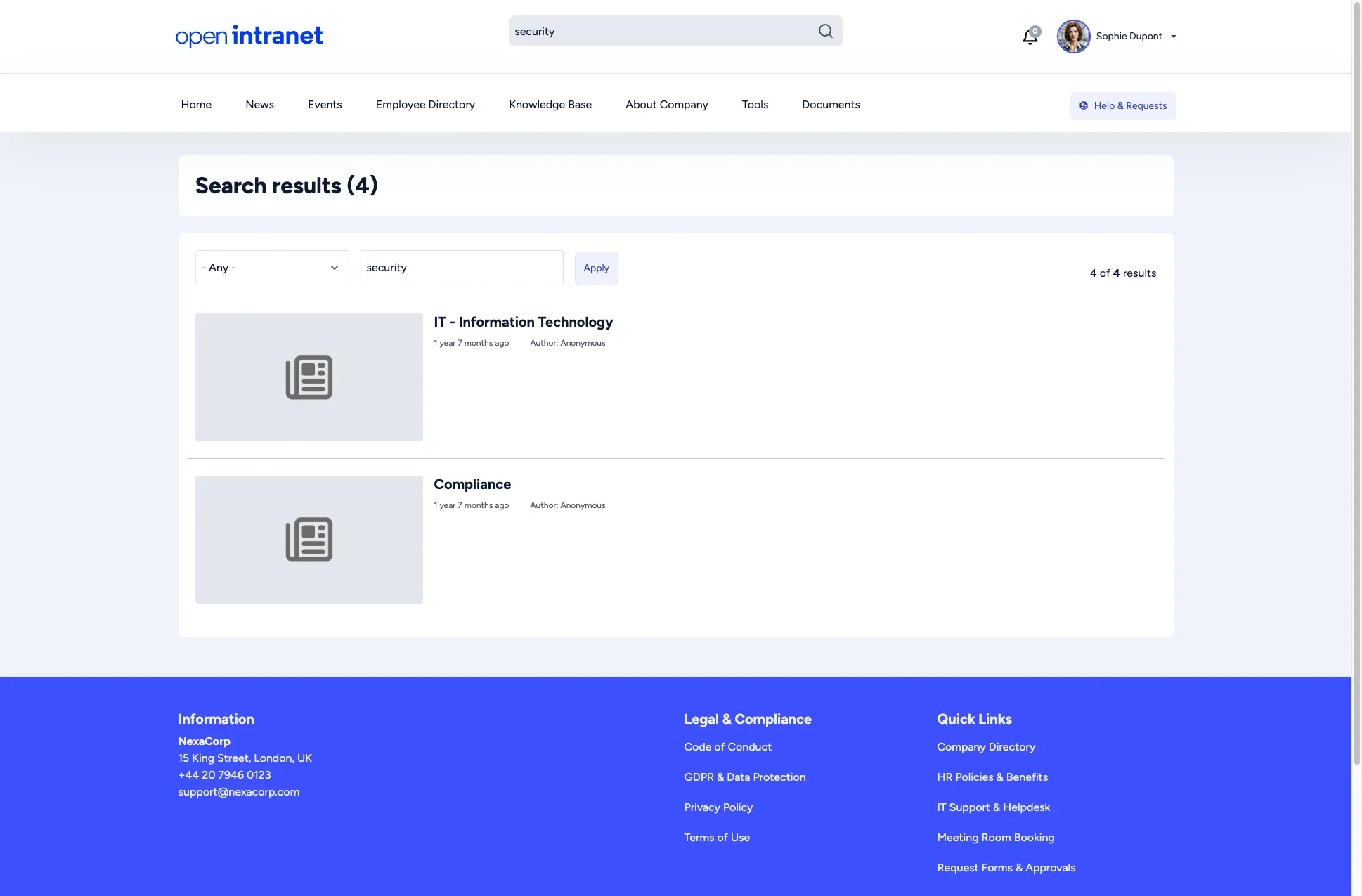Open the IT - Information Technology result title
This screenshot has width=1362, height=896.
pos(523,323)
